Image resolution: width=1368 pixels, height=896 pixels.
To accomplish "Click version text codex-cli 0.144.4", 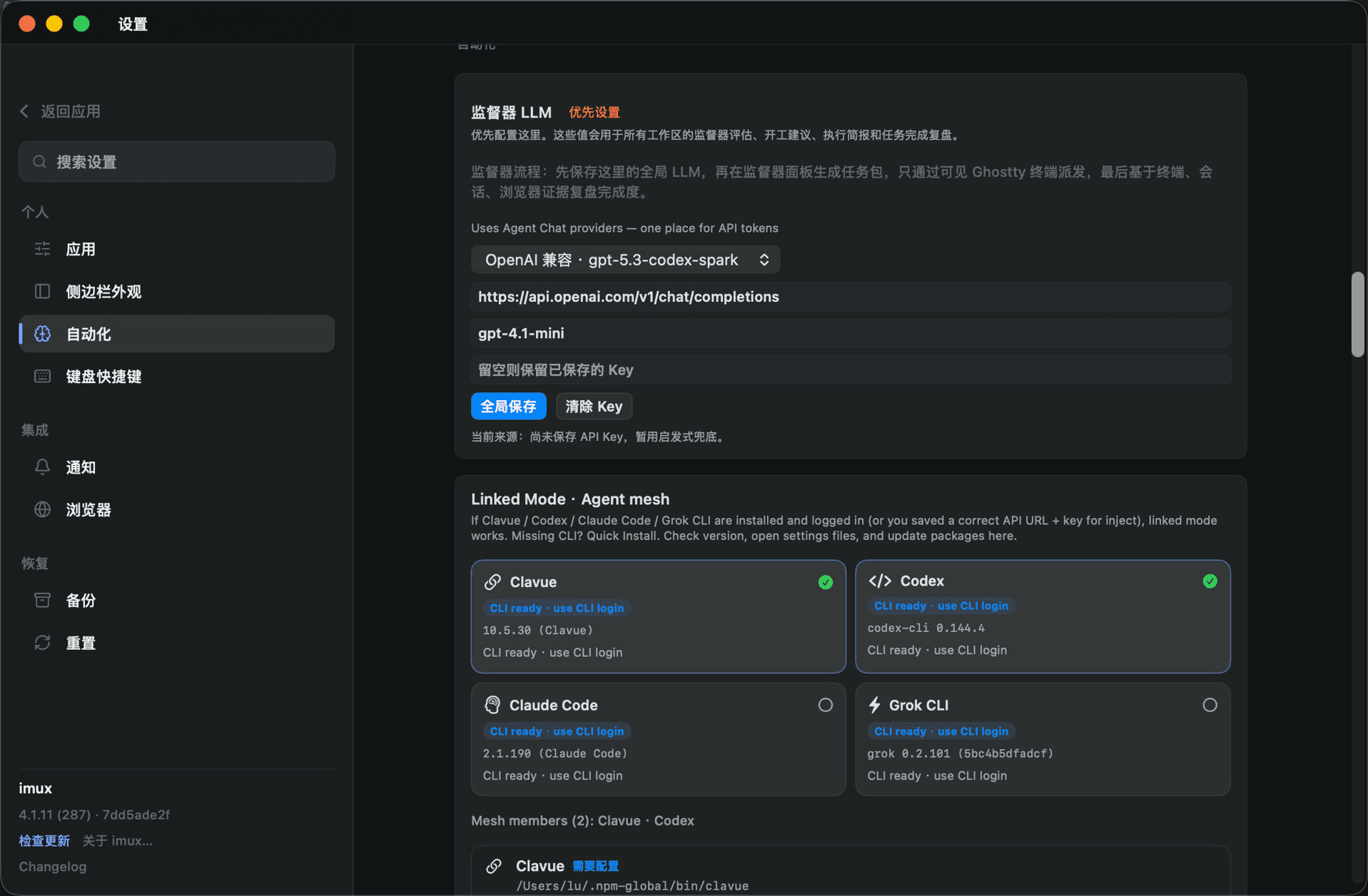I will (926, 628).
